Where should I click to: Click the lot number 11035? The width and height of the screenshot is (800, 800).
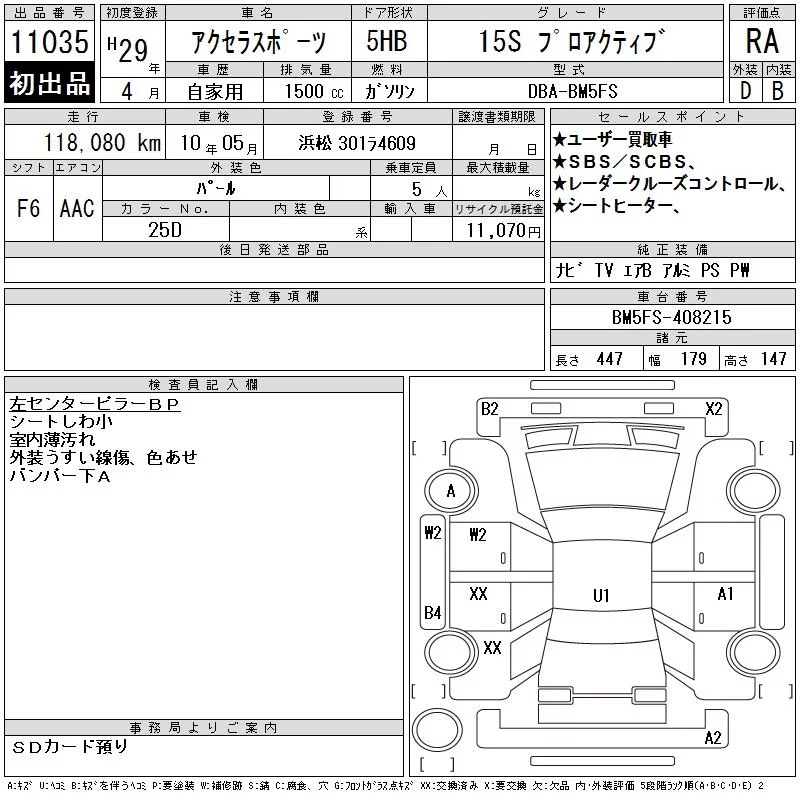click(49, 41)
